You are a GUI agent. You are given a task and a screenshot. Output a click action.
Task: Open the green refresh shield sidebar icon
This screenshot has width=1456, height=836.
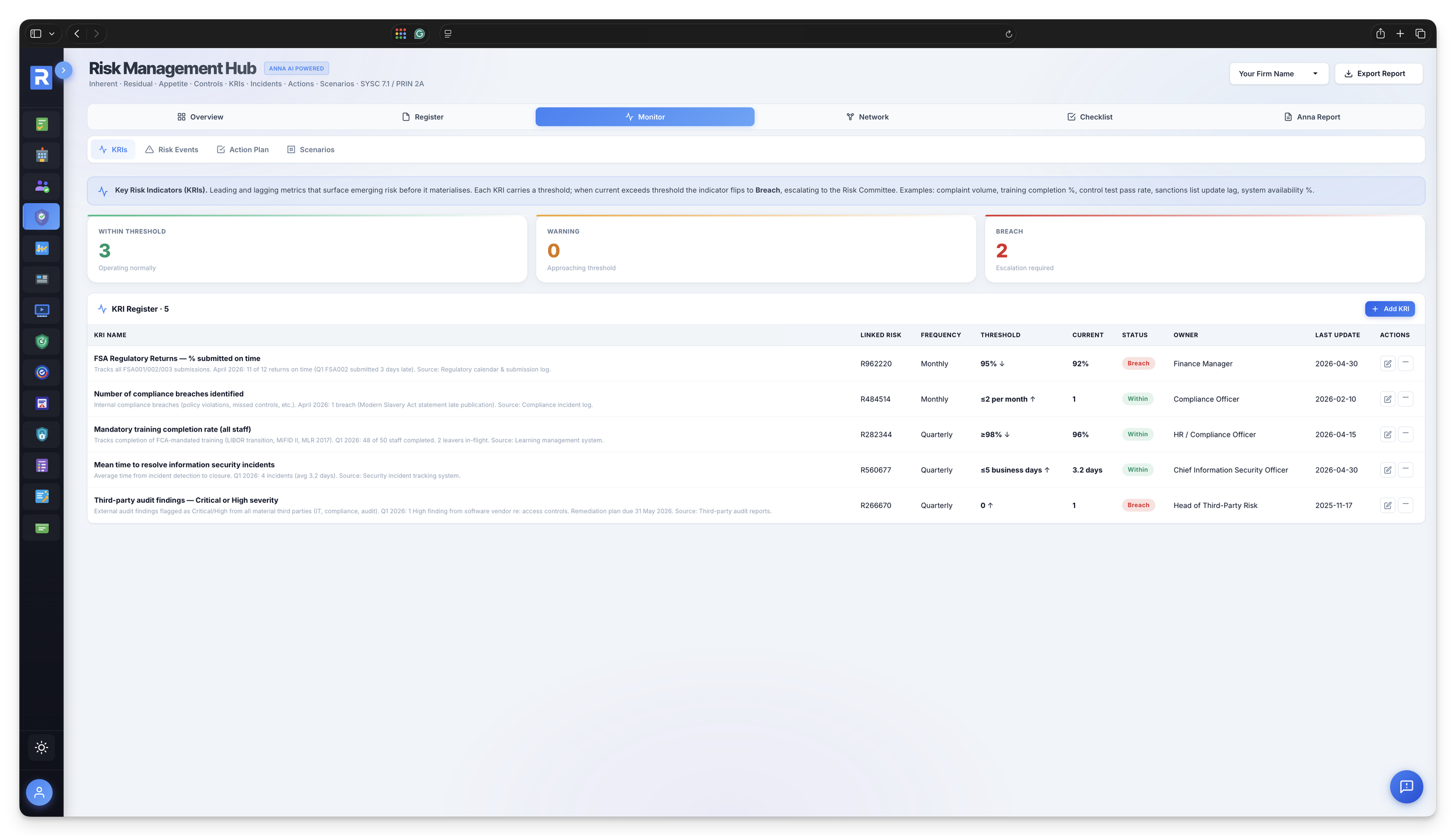point(41,341)
